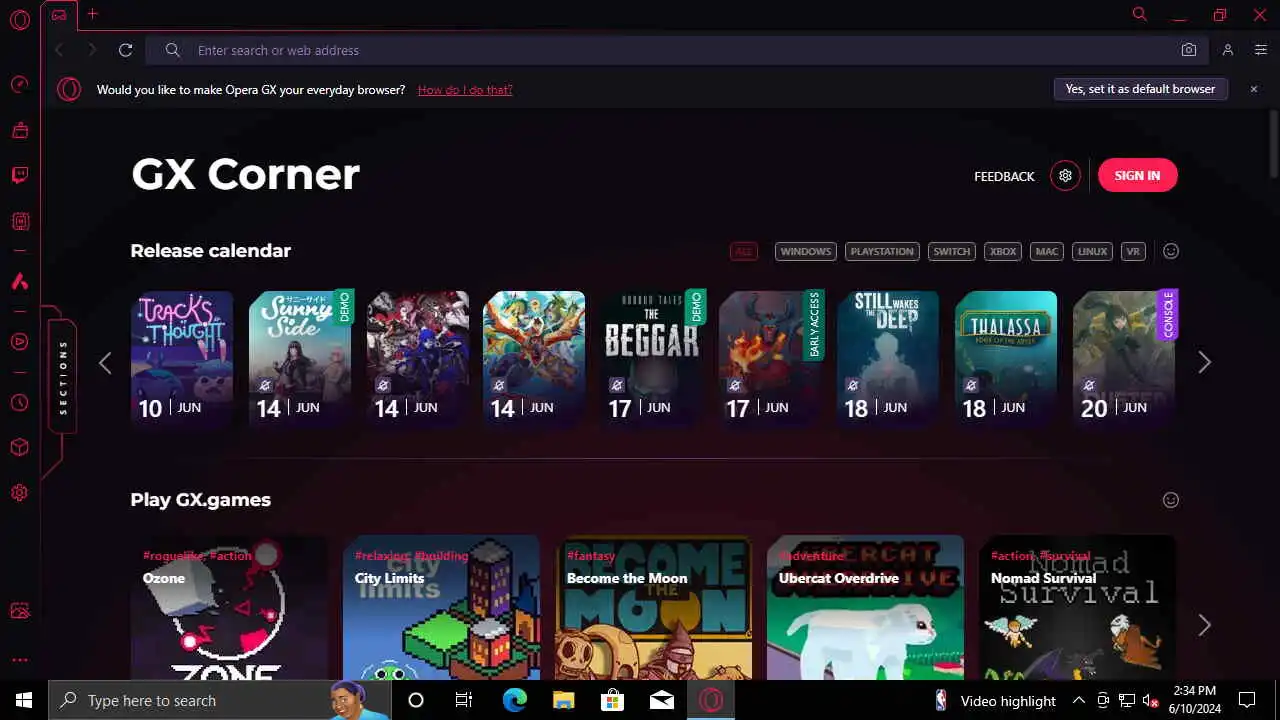Open the "How do I do that?" link
1280x720 pixels.
465,90
